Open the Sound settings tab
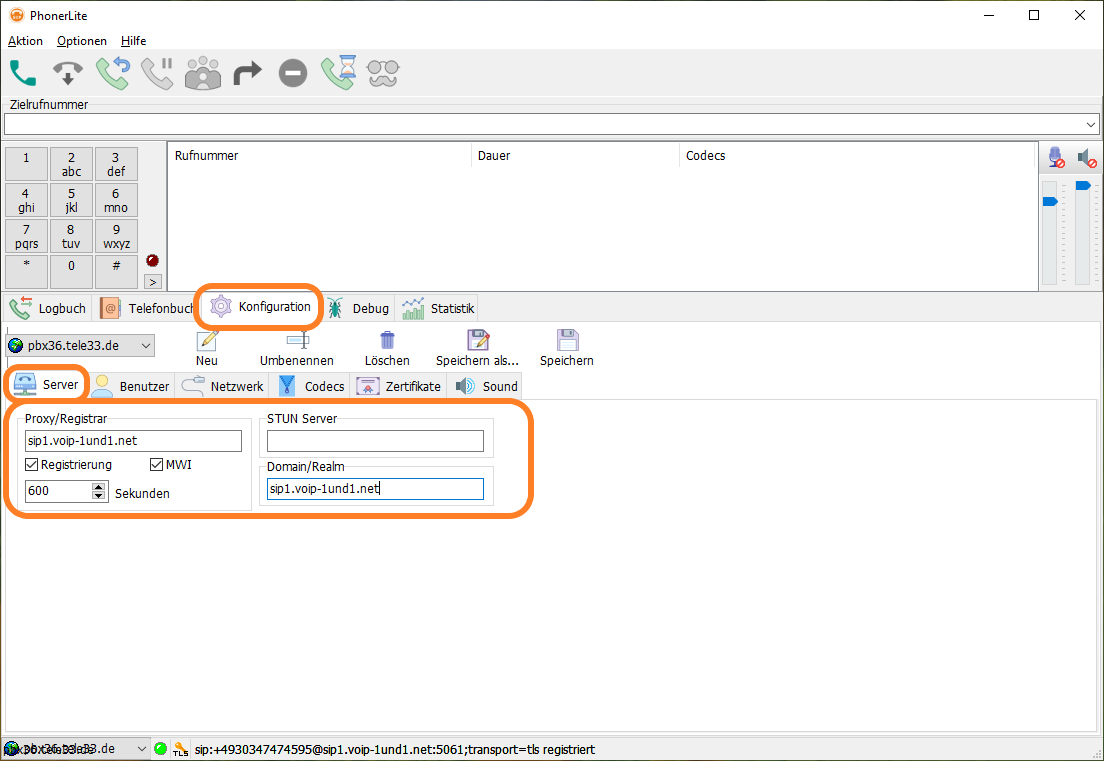1104x761 pixels. point(487,386)
